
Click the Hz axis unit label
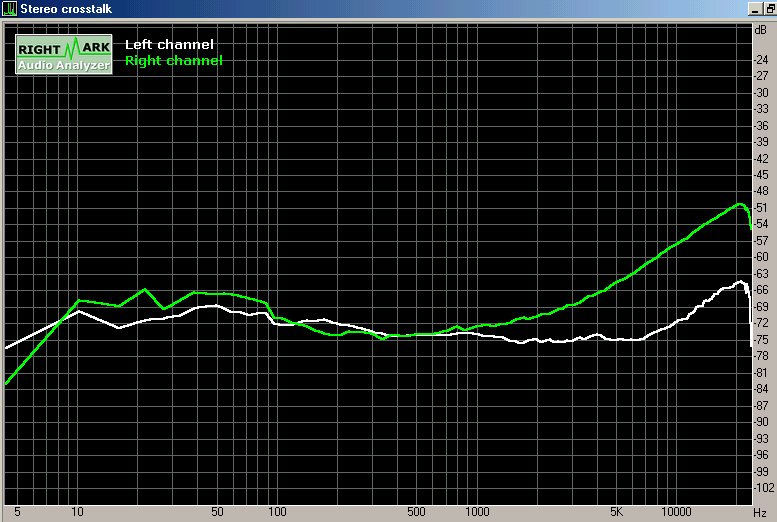[x=760, y=512]
